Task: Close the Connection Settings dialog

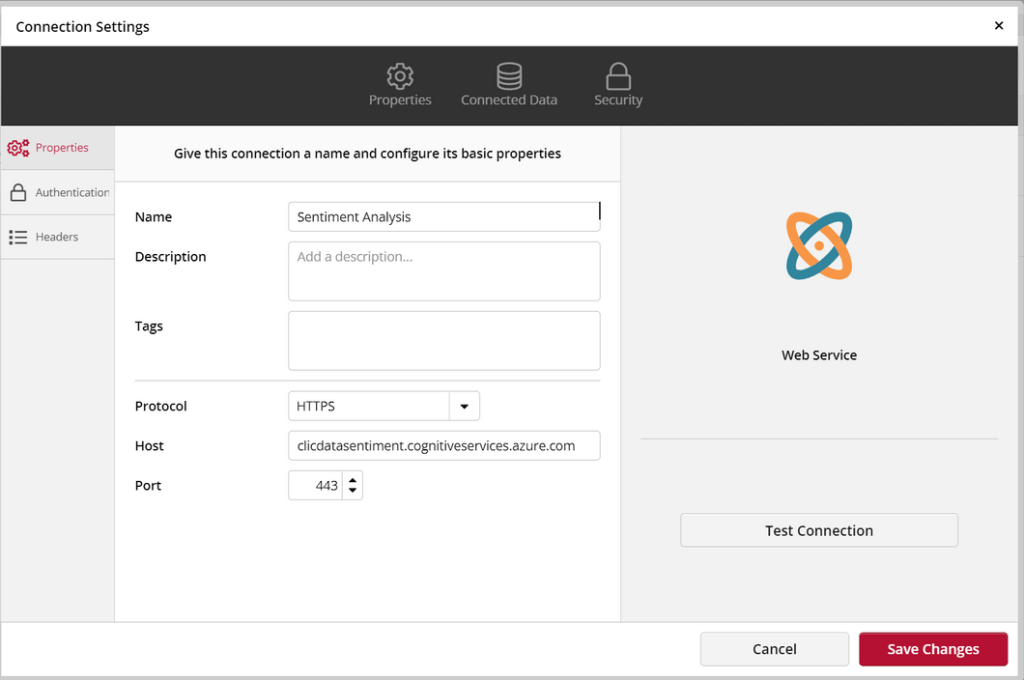Action: pyautogui.click(x=999, y=25)
